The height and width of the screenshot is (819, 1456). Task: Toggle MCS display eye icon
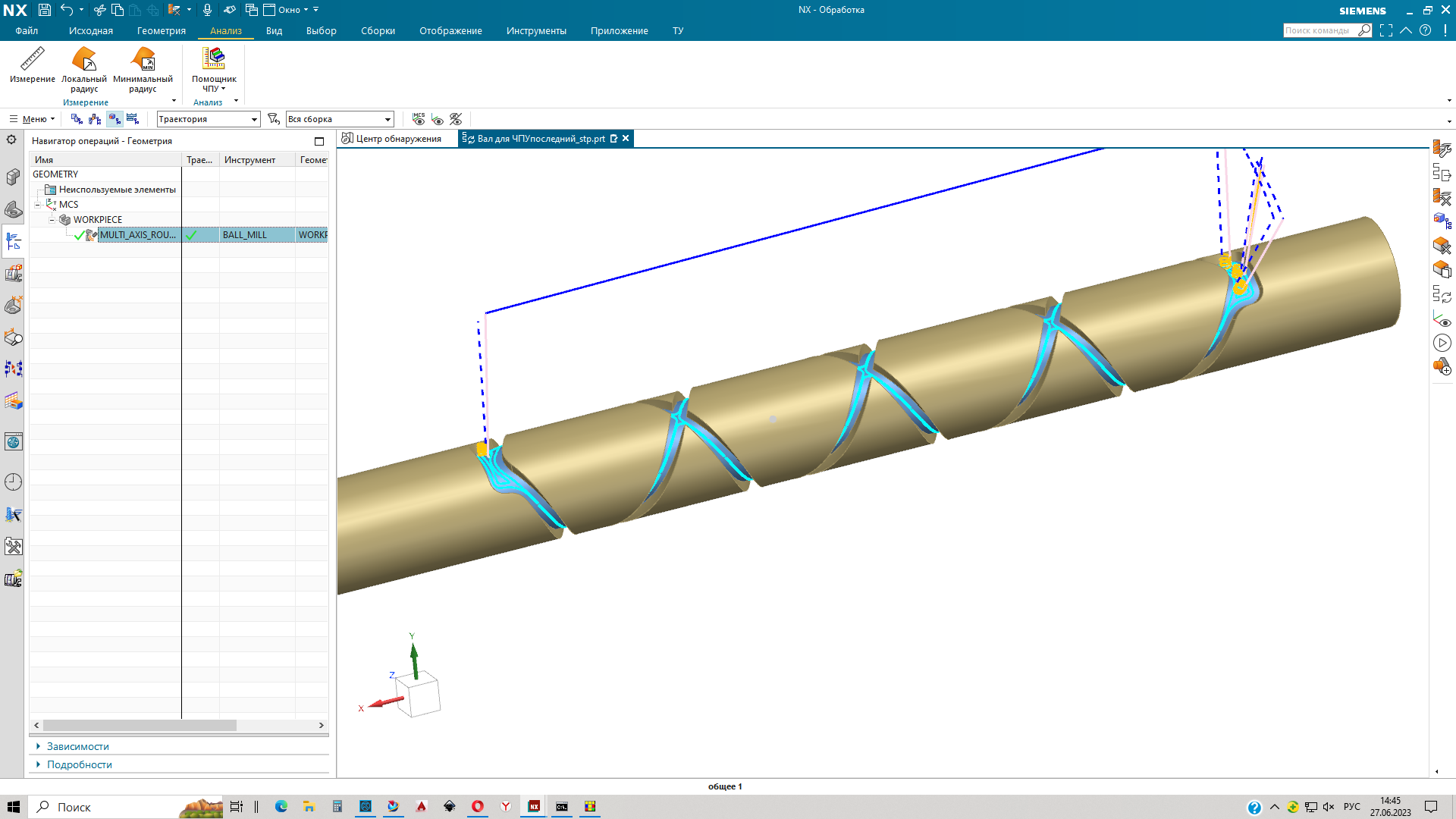[419, 119]
